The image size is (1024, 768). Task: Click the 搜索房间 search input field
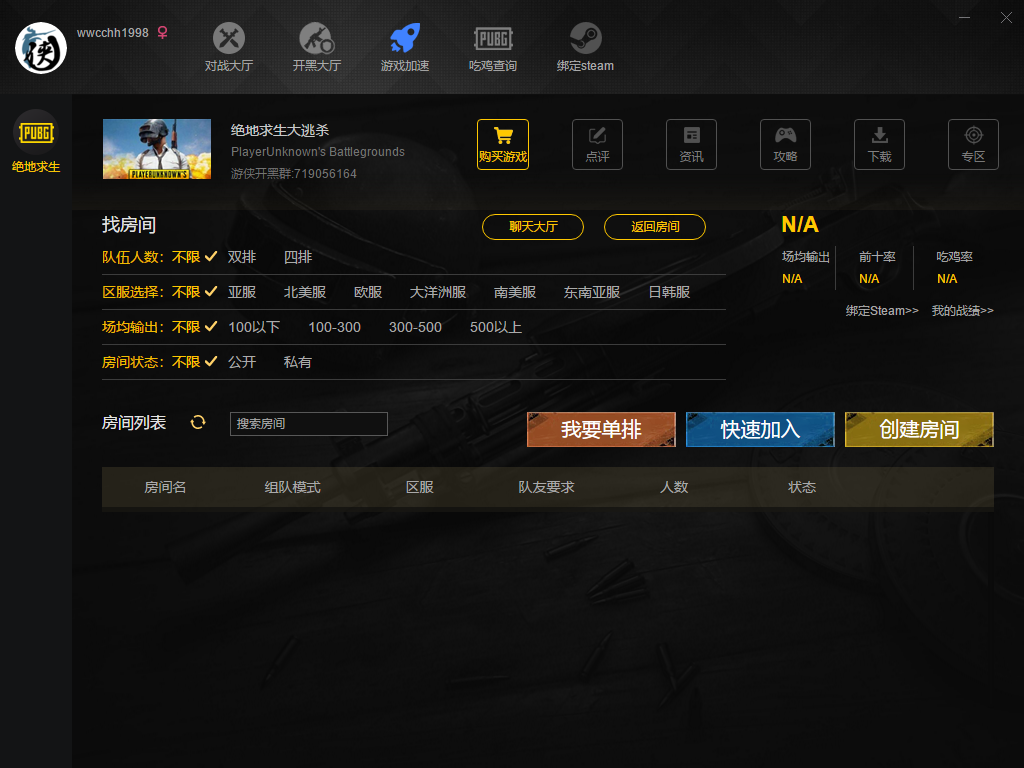[x=308, y=423]
